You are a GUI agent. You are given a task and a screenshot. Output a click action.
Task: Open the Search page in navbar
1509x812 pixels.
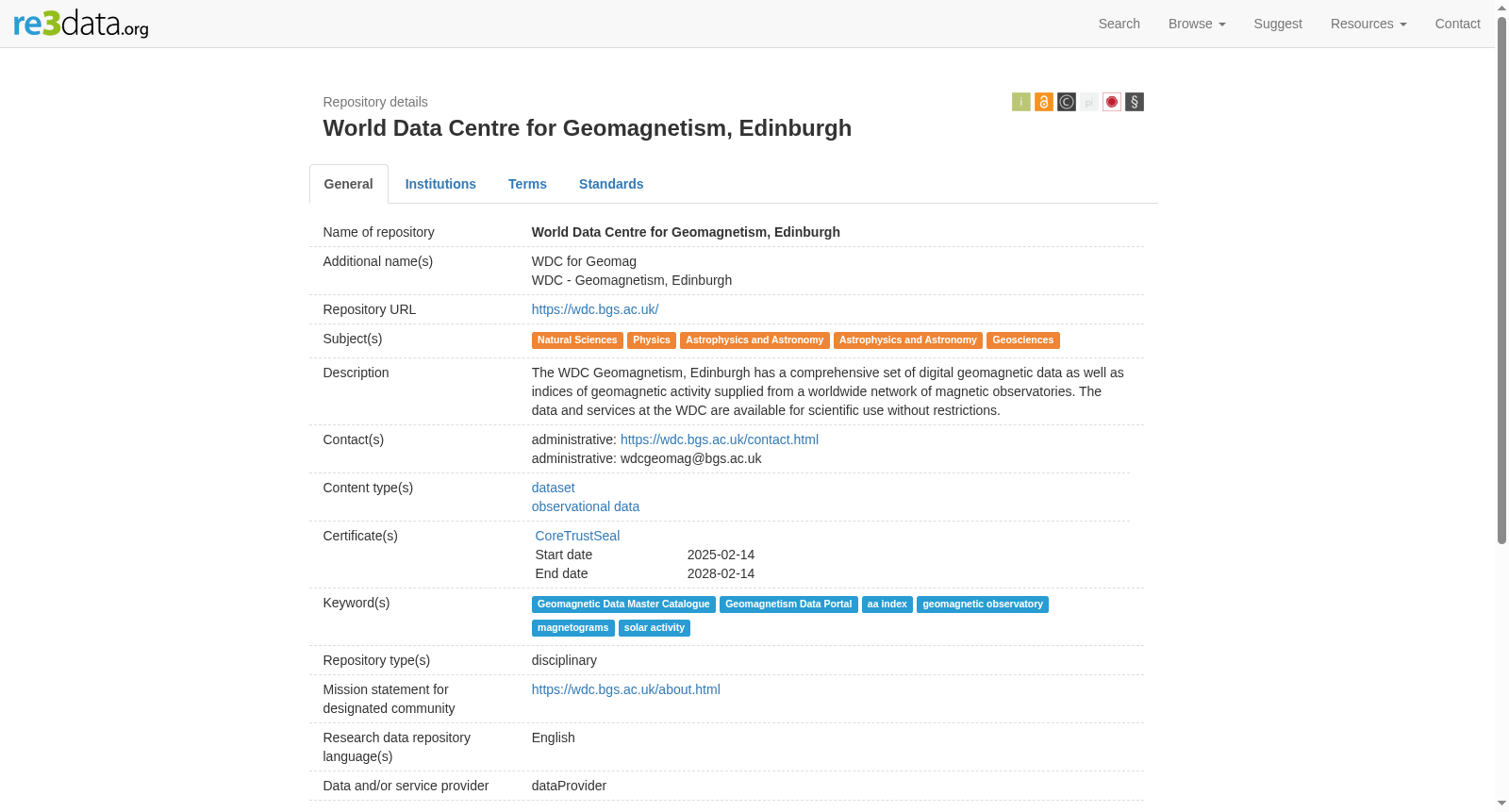pos(1119,24)
